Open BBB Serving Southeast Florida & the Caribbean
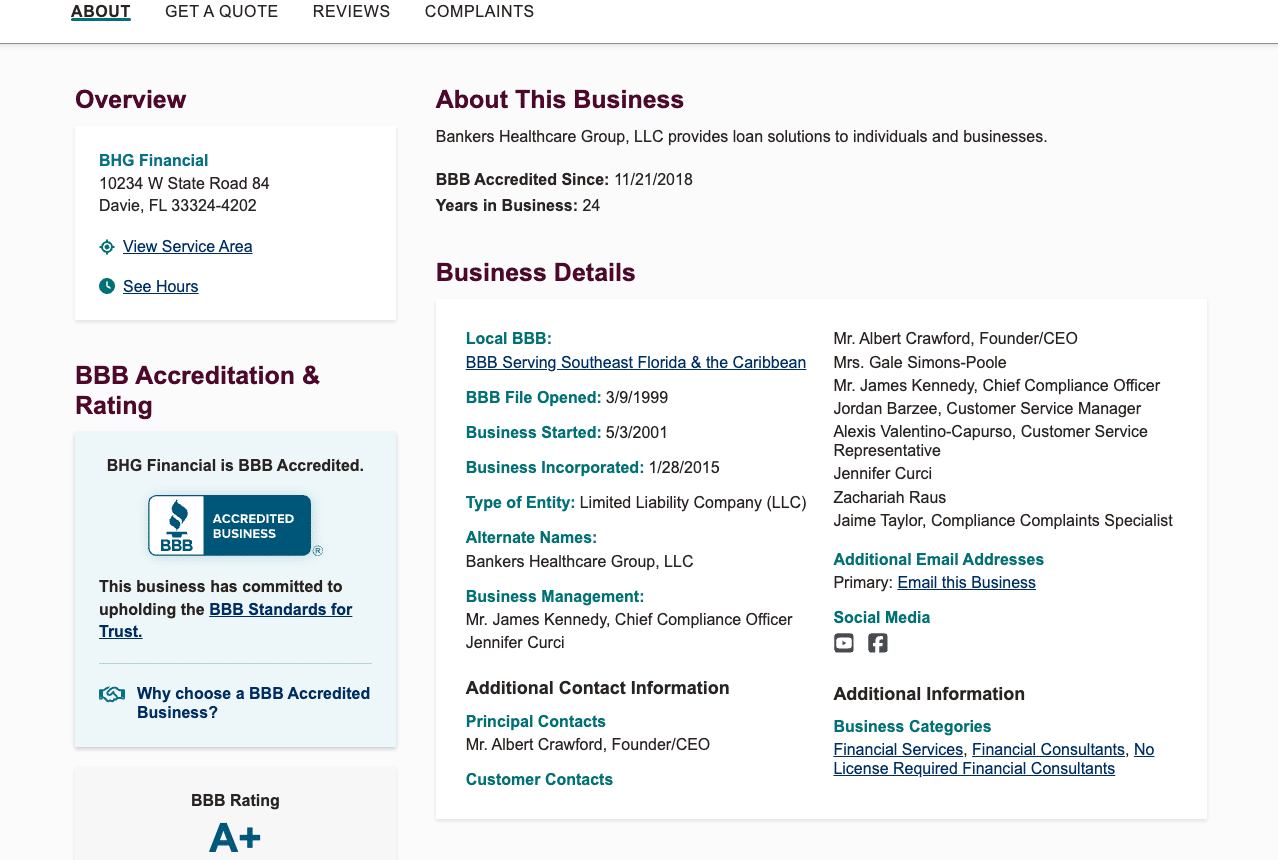The width and height of the screenshot is (1278, 860). (635, 362)
